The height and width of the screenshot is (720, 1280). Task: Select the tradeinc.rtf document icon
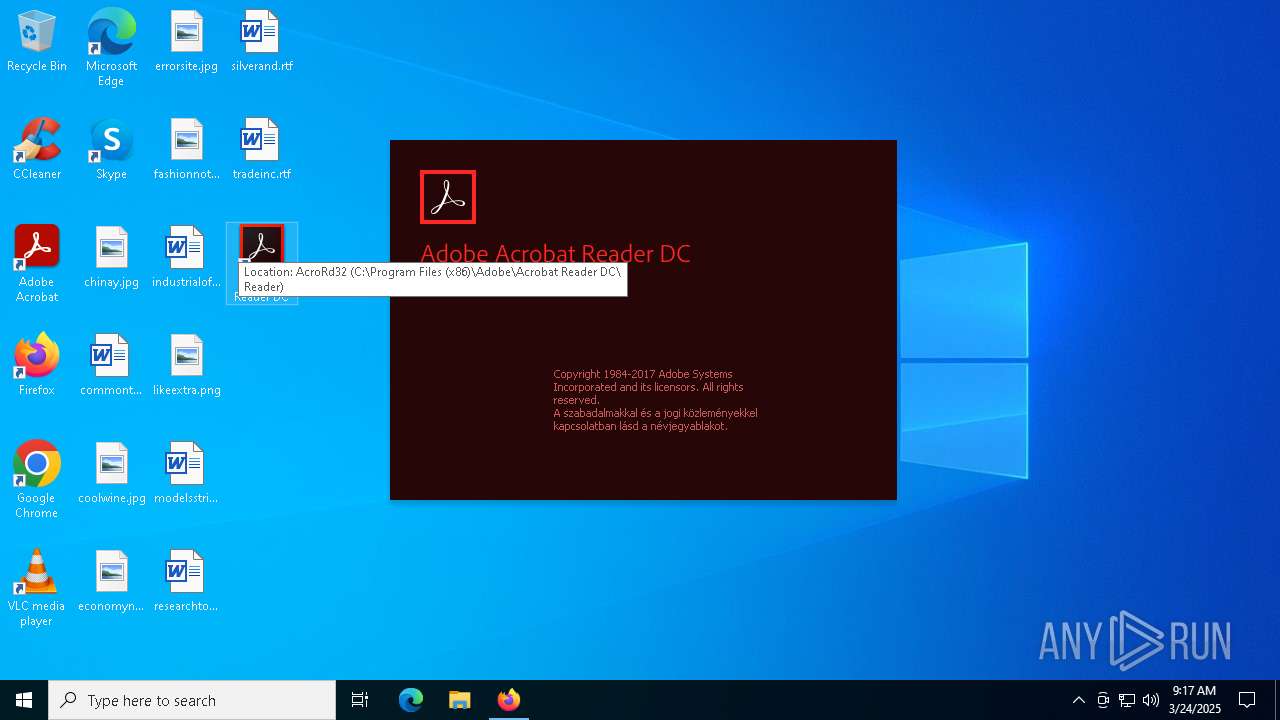pyautogui.click(x=261, y=150)
